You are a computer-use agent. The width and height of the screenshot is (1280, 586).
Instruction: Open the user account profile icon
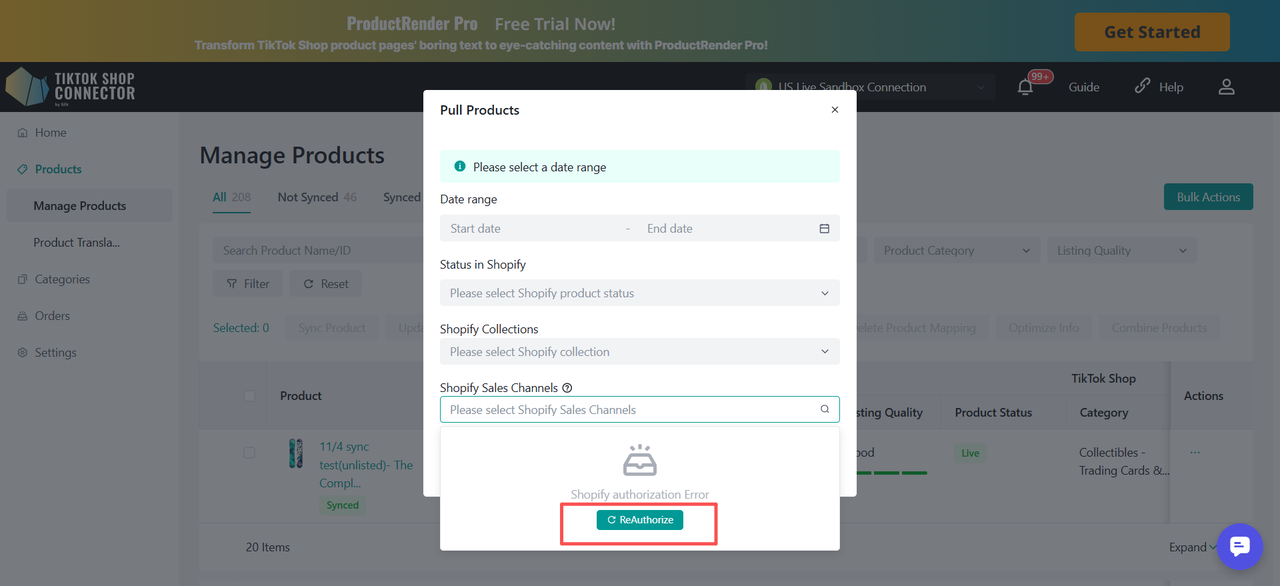[1227, 87]
